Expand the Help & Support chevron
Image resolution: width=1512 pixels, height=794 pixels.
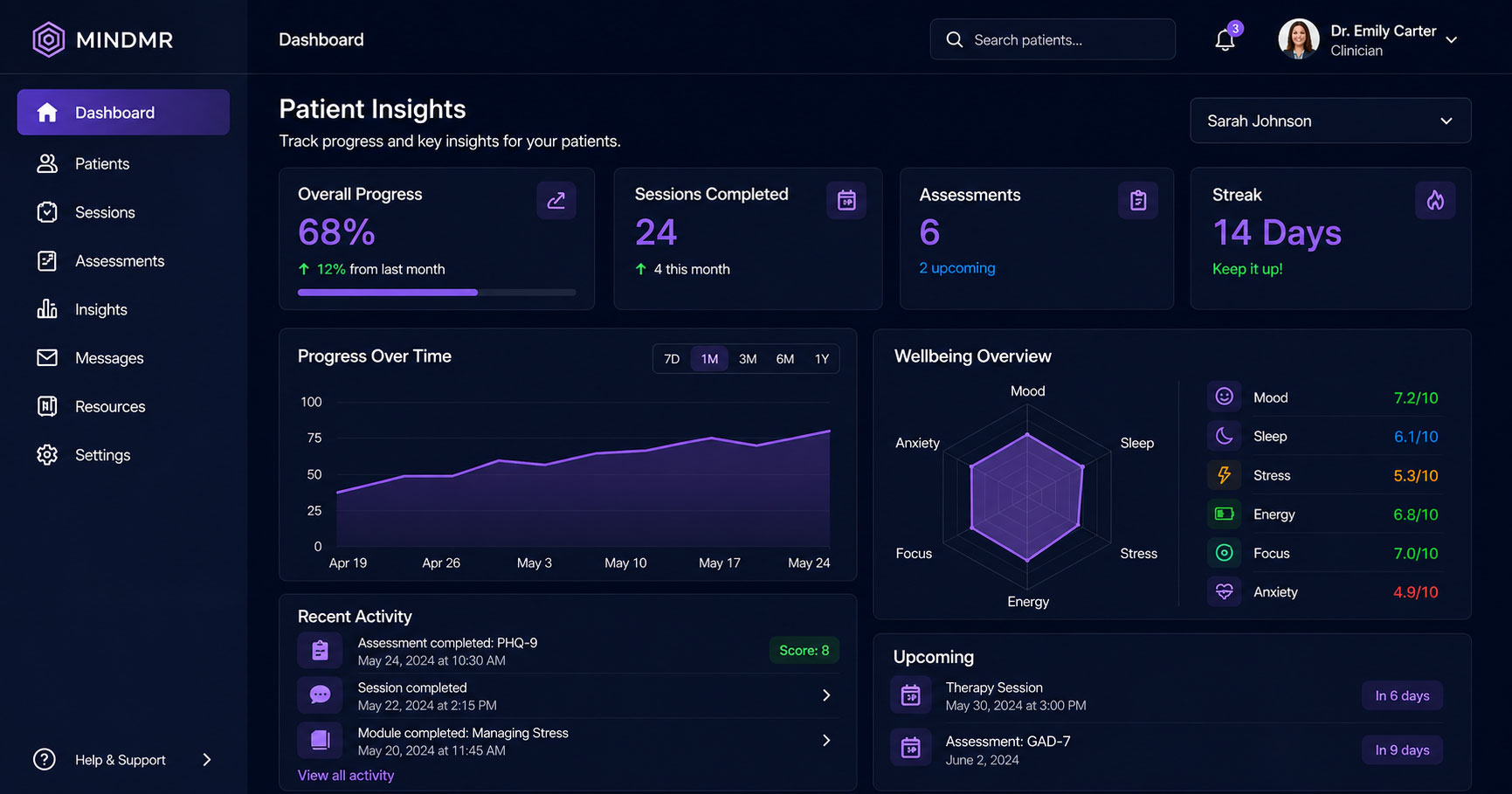(x=207, y=760)
